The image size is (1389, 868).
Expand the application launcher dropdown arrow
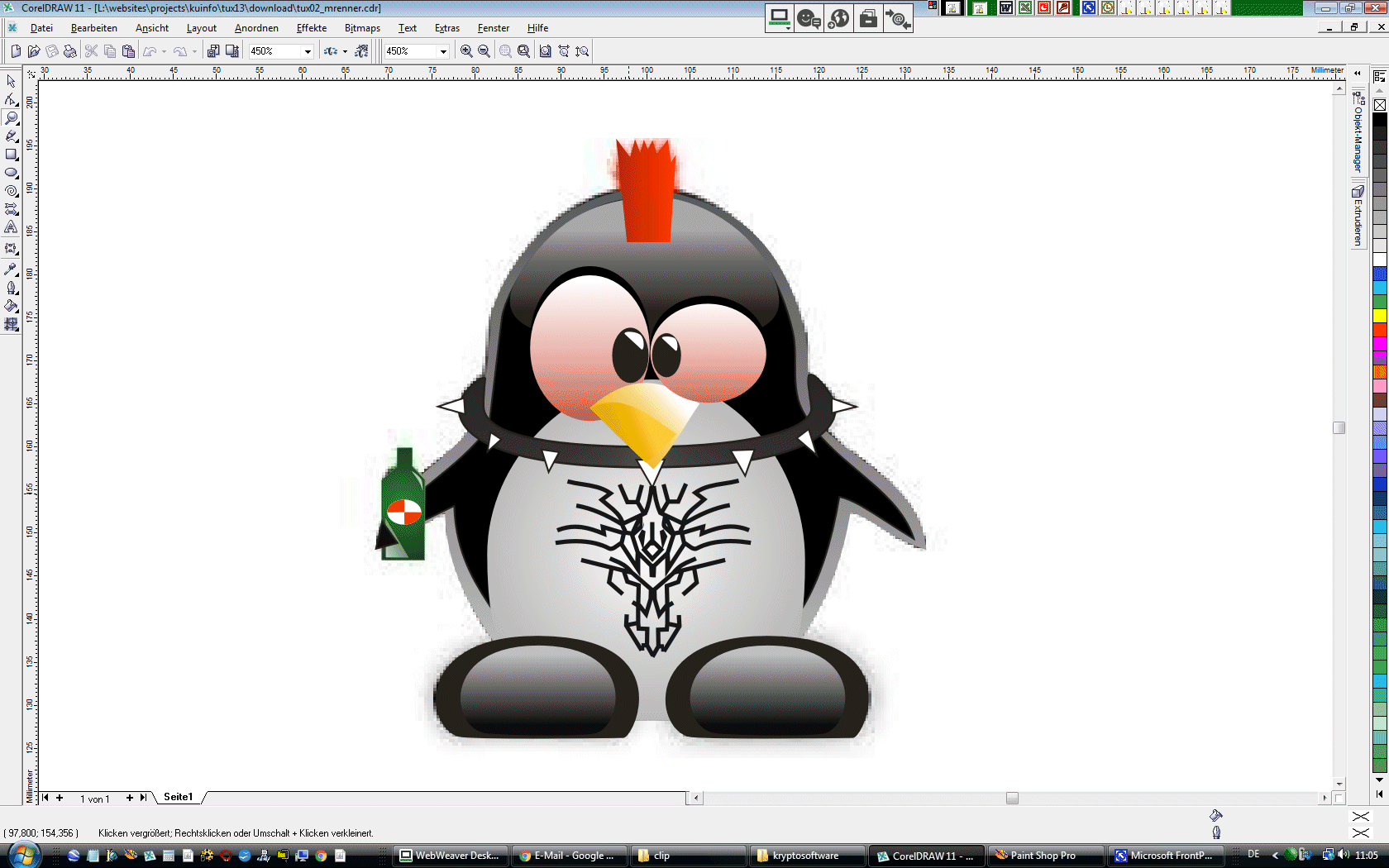(345, 51)
